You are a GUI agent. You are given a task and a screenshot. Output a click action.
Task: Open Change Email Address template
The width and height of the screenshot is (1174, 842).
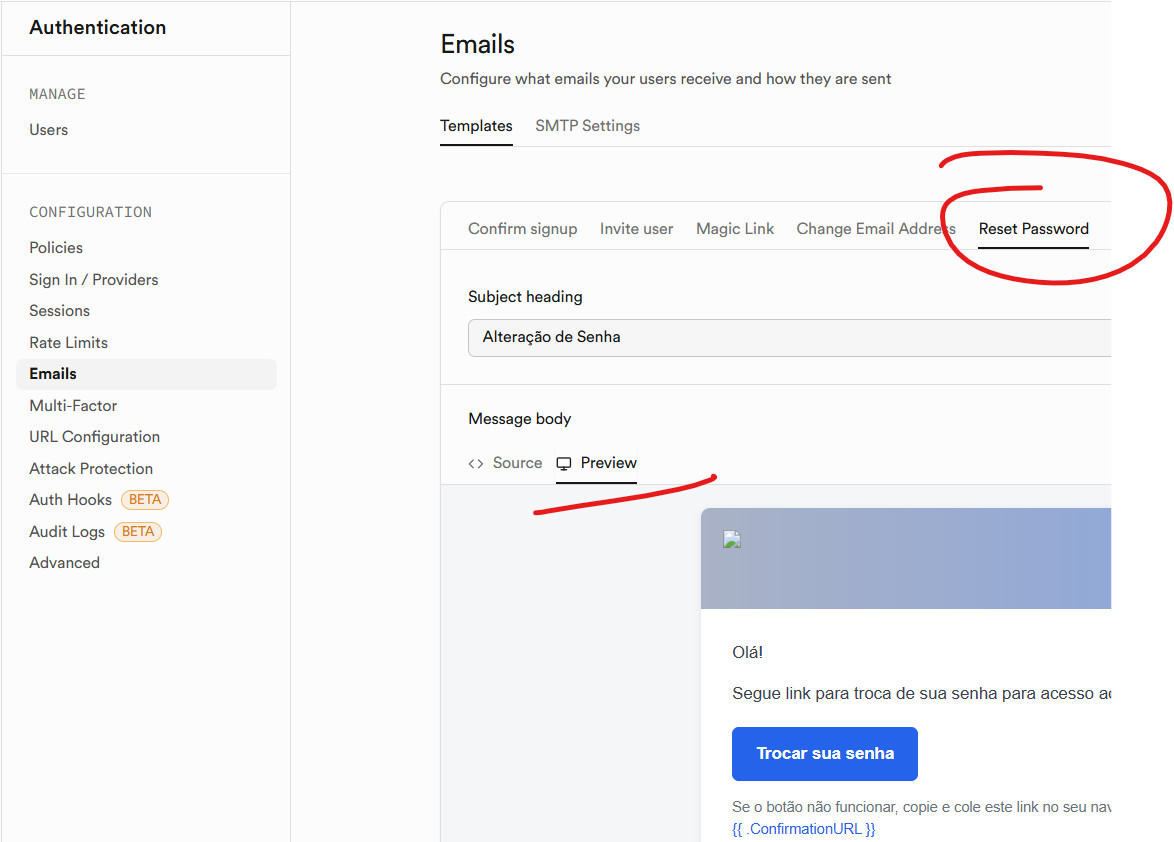875,229
